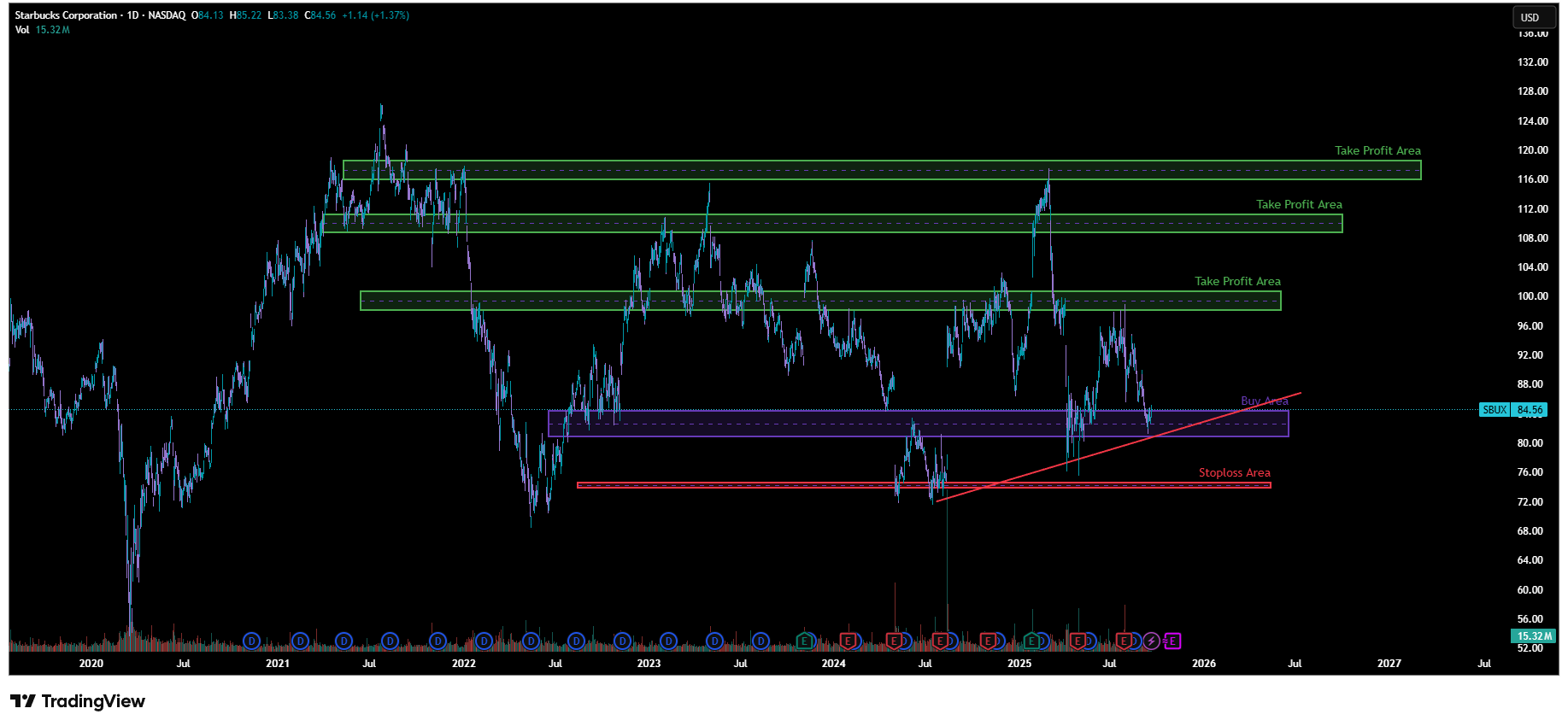
Task: Click the purple lightning-bolt event marker
Action: (1151, 641)
